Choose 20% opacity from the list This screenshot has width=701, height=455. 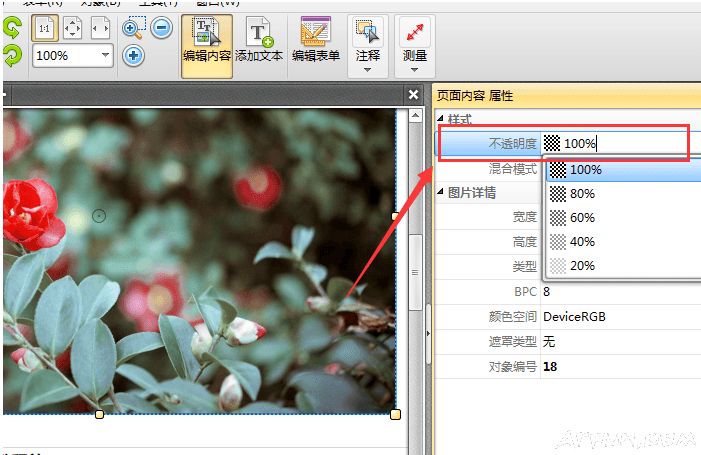[624, 266]
